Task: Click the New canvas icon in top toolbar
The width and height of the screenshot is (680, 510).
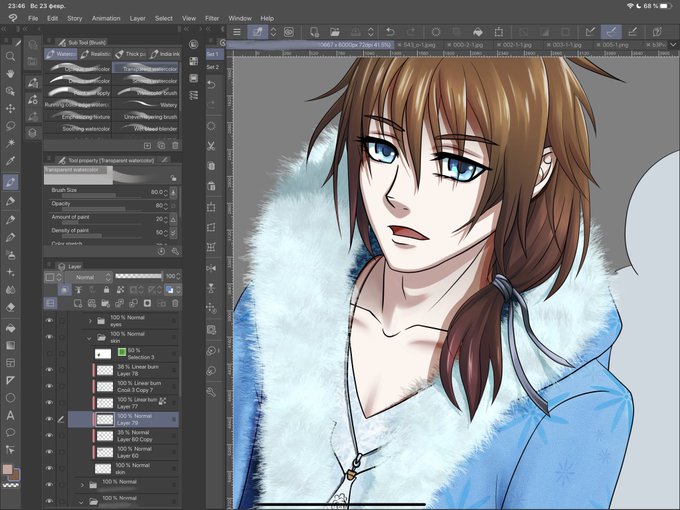Action: click(x=314, y=32)
